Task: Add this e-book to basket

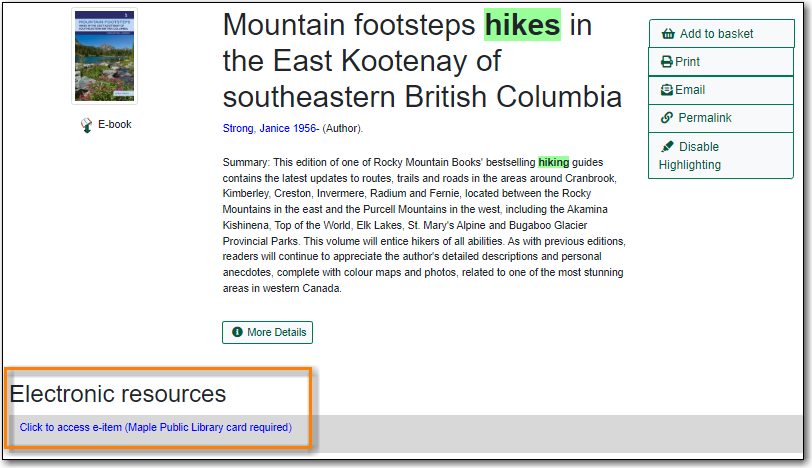Action: click(721, 34)
